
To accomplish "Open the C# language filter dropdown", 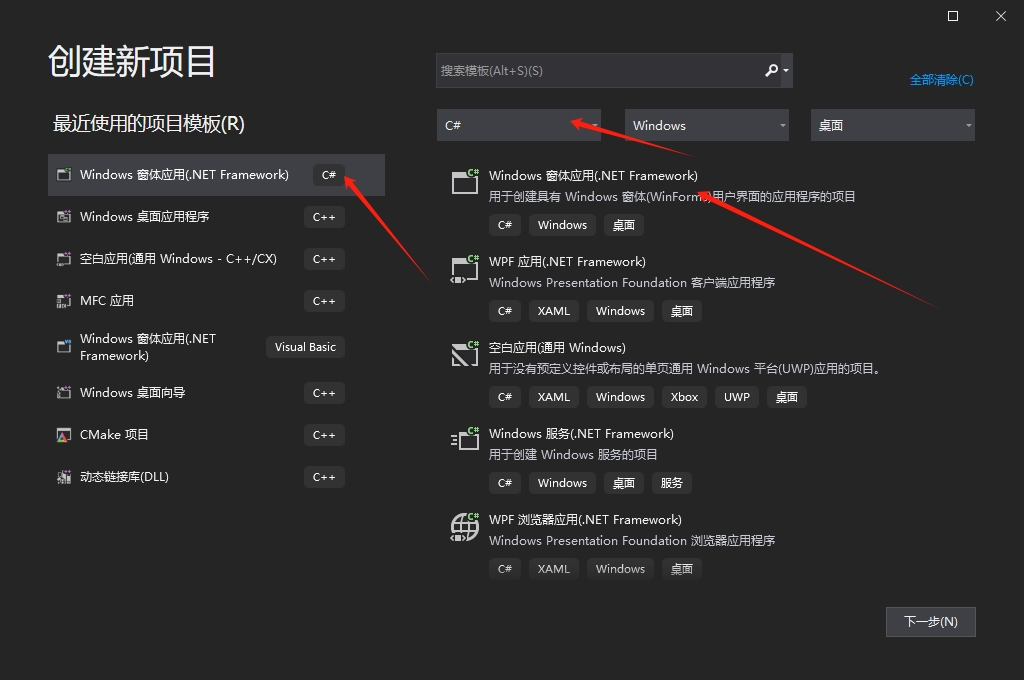I will pyautogui.click(x=519, y=125).
